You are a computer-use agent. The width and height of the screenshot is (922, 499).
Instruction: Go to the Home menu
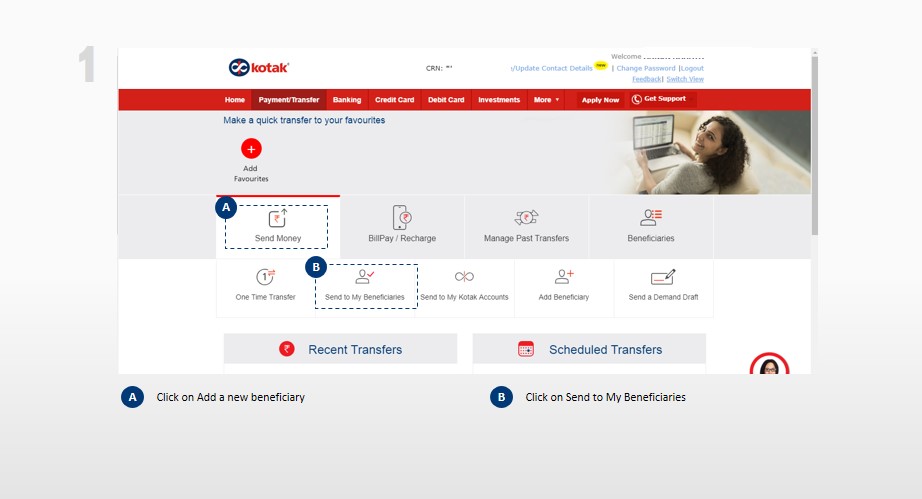[x=235, y=100]
